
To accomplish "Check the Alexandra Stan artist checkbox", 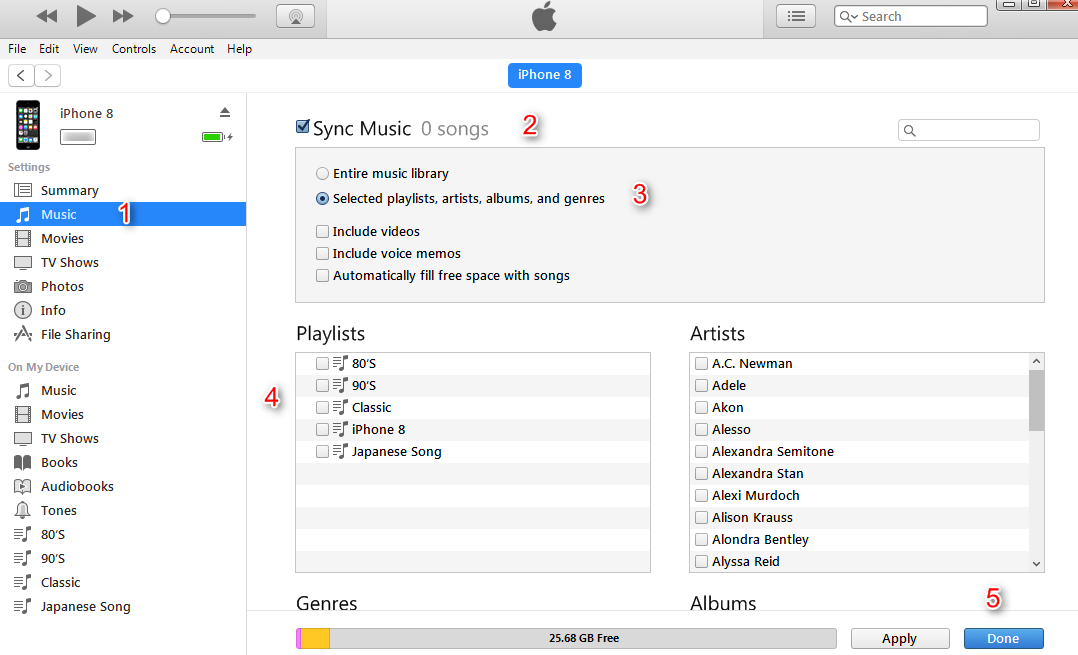I will click(701, 474).
